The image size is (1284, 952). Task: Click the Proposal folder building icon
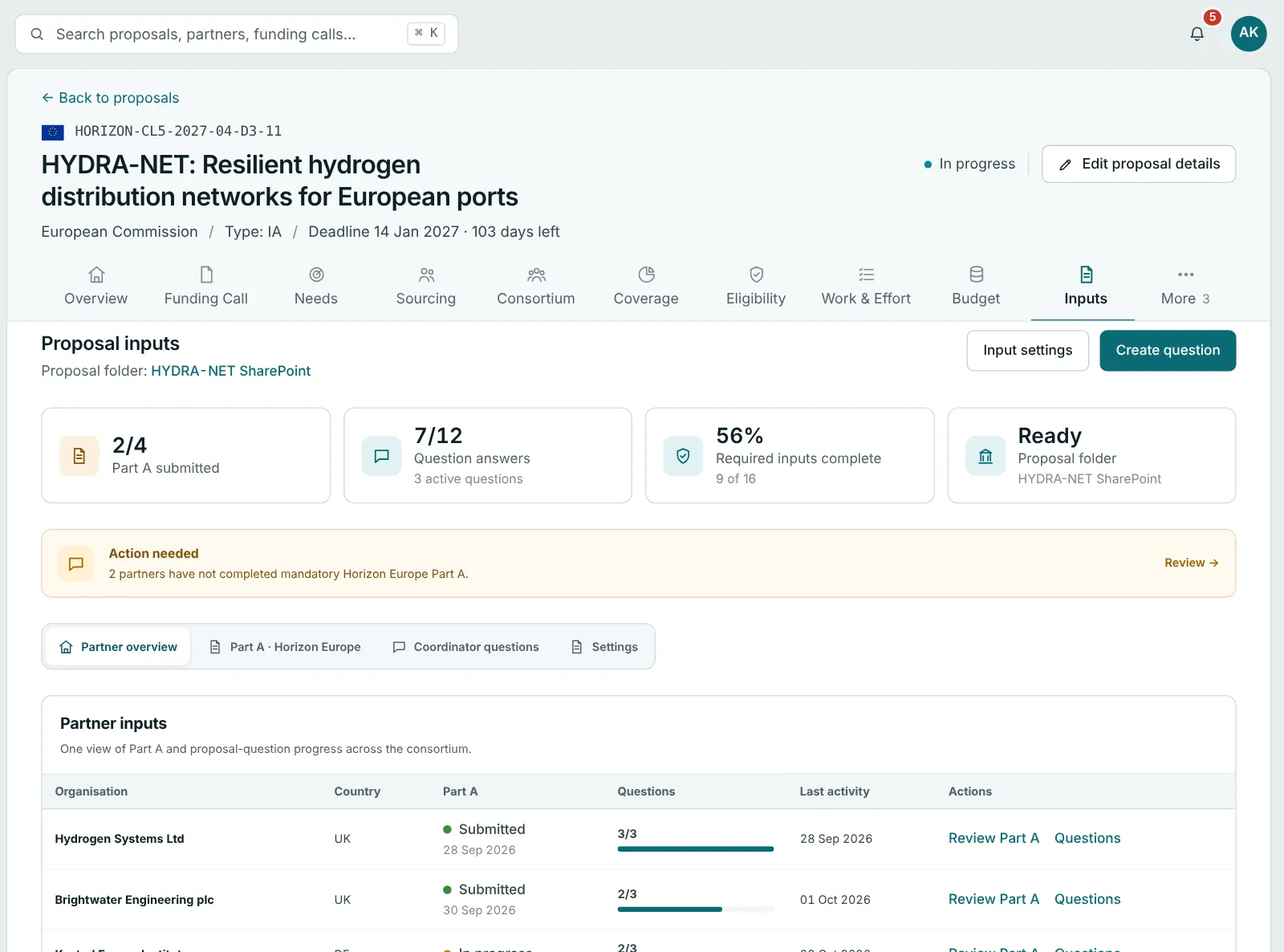coord(985,456)
